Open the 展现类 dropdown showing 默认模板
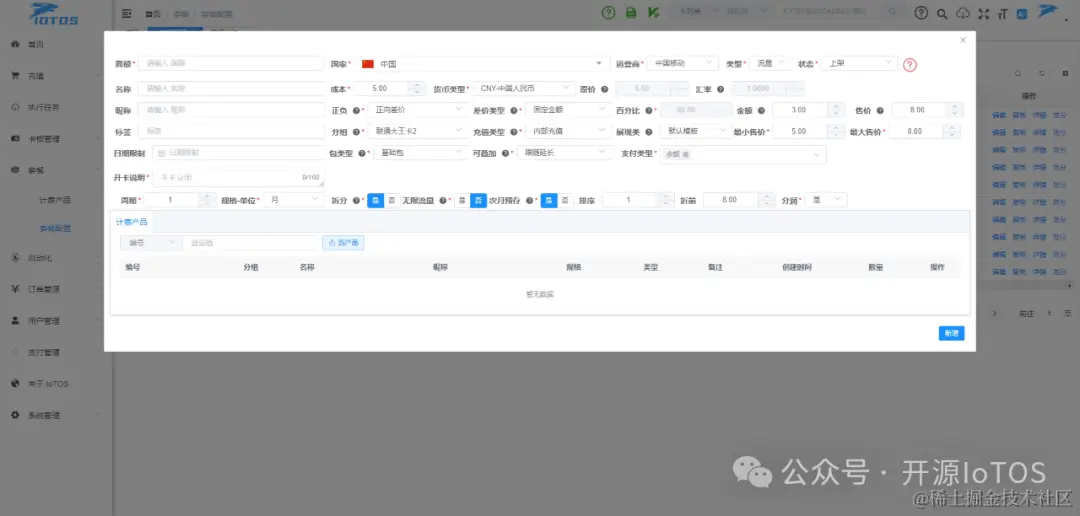Image resolution: width=1080 pixels, height=516 pixels. pyautogui.click(x=695, y=131)
